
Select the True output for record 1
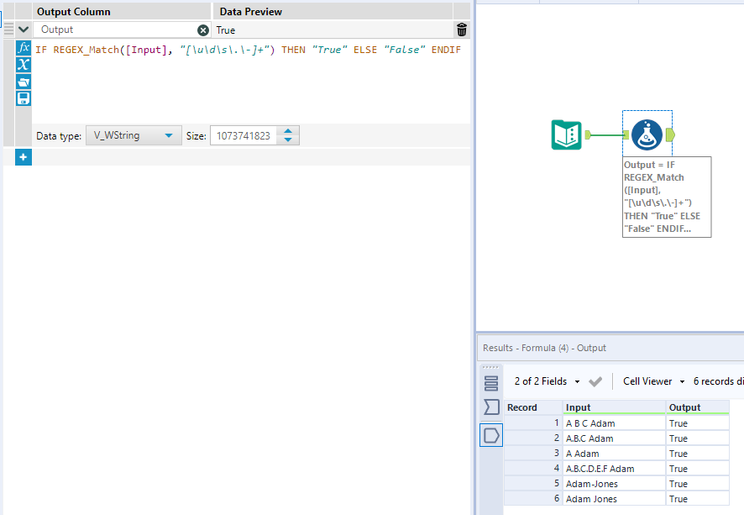(698, 423)
